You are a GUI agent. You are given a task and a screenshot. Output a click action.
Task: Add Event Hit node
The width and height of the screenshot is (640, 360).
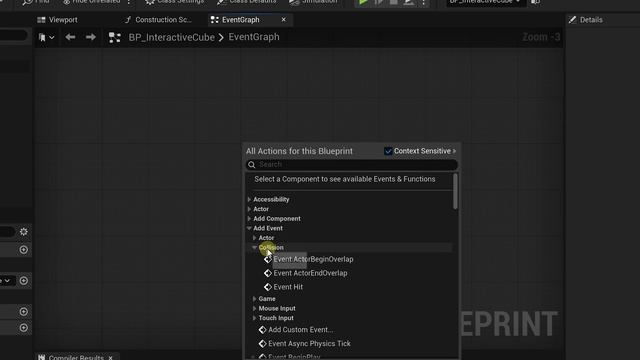point(288,287)
